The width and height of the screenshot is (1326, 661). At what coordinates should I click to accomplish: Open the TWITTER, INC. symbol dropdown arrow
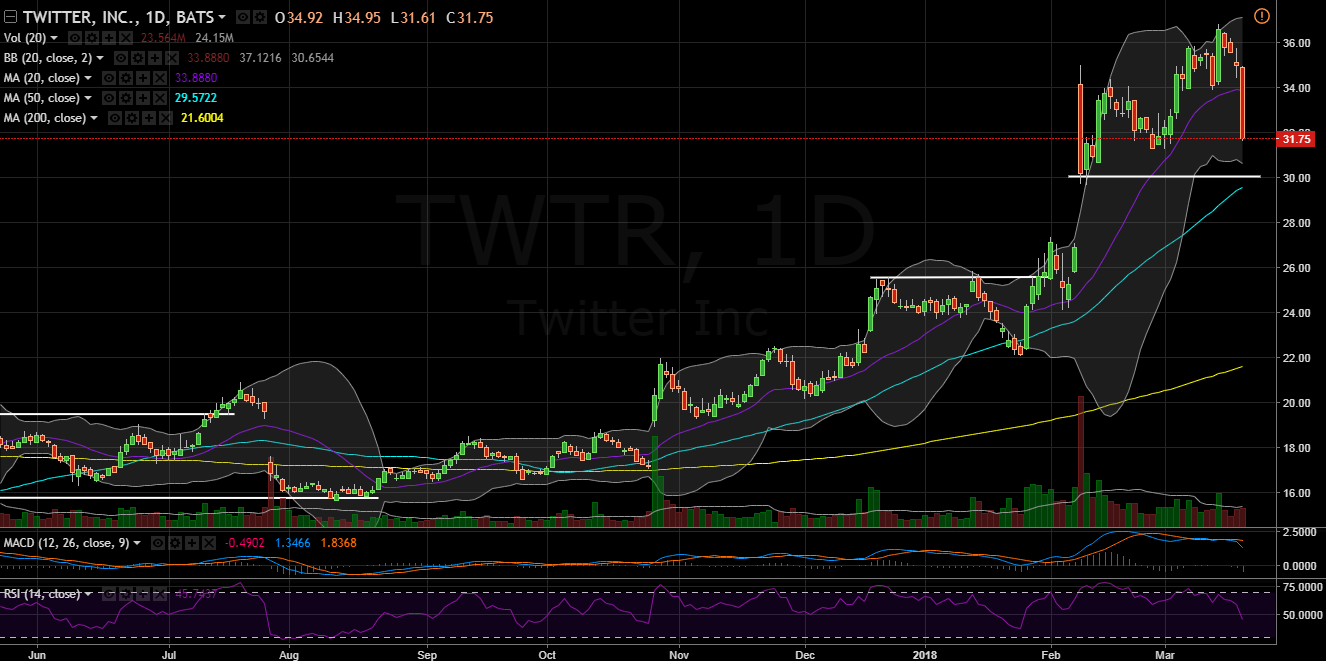coord(222,18)
